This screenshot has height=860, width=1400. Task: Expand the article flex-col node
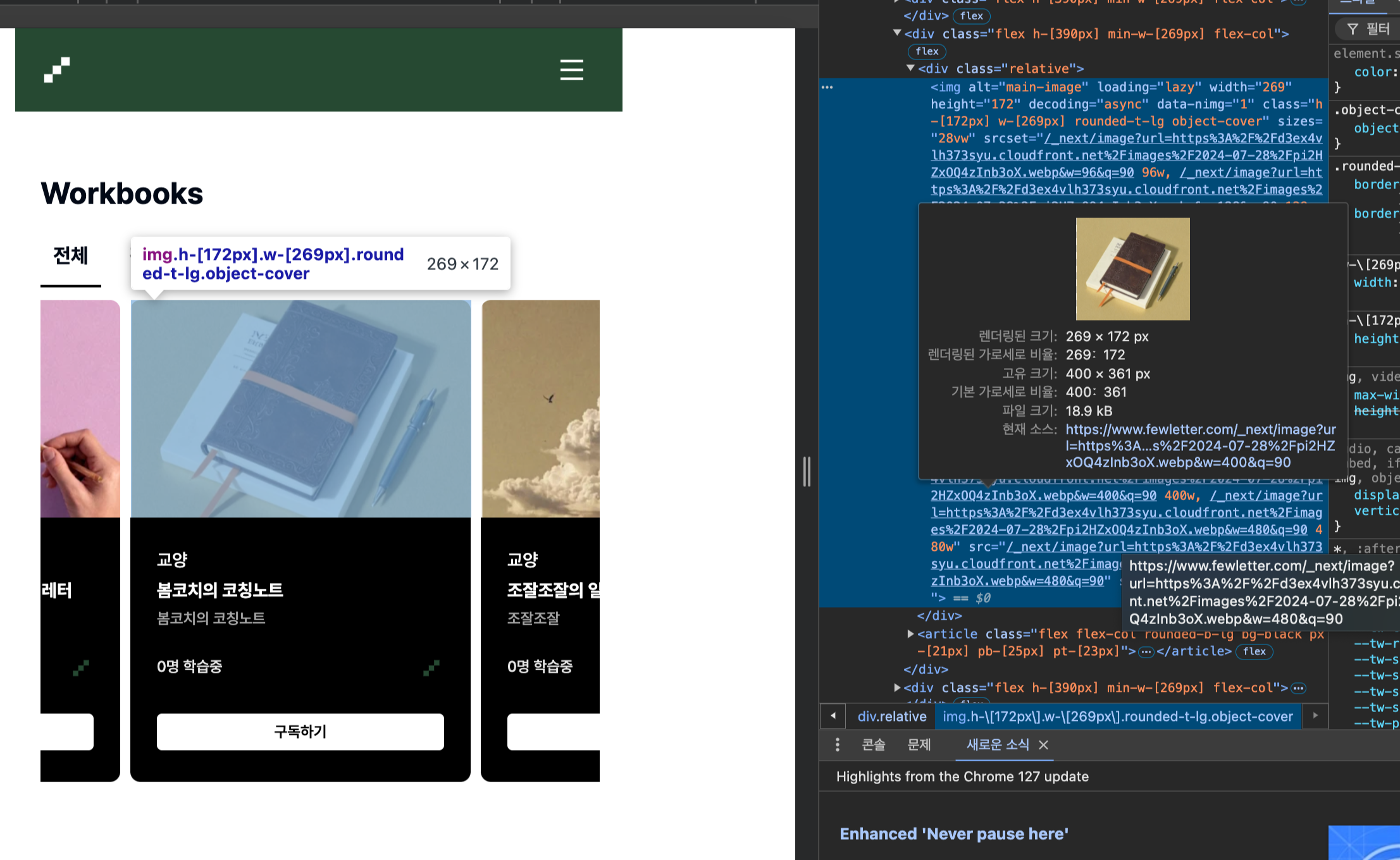coord(910,634)
